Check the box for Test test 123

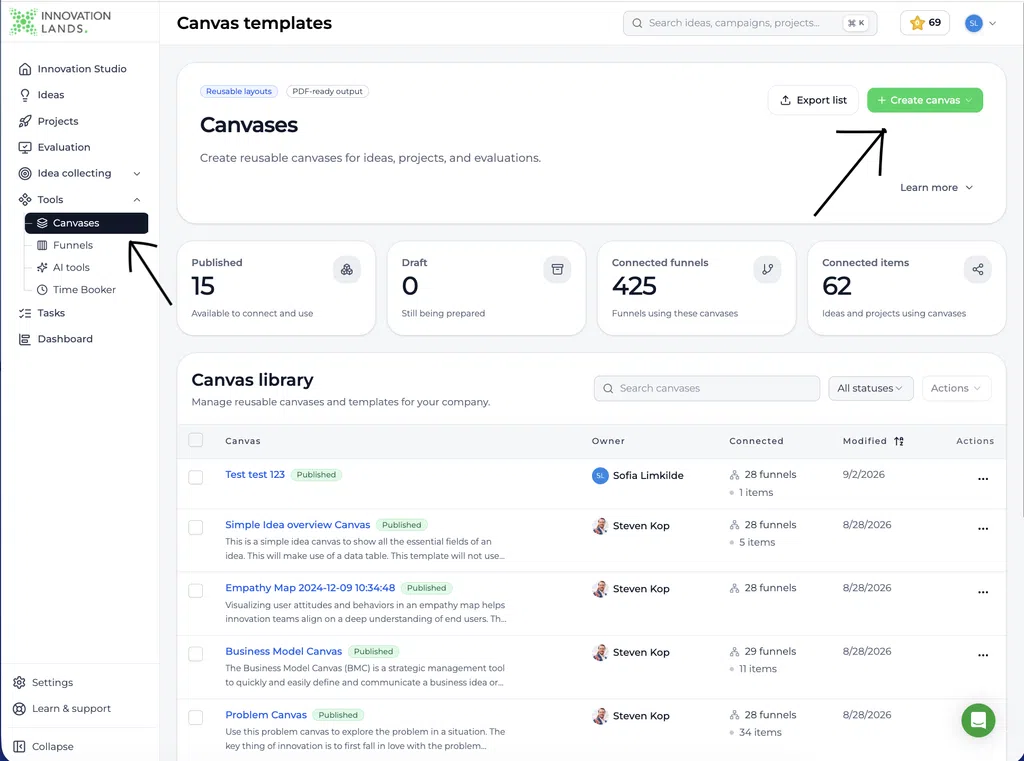[196, 477]
